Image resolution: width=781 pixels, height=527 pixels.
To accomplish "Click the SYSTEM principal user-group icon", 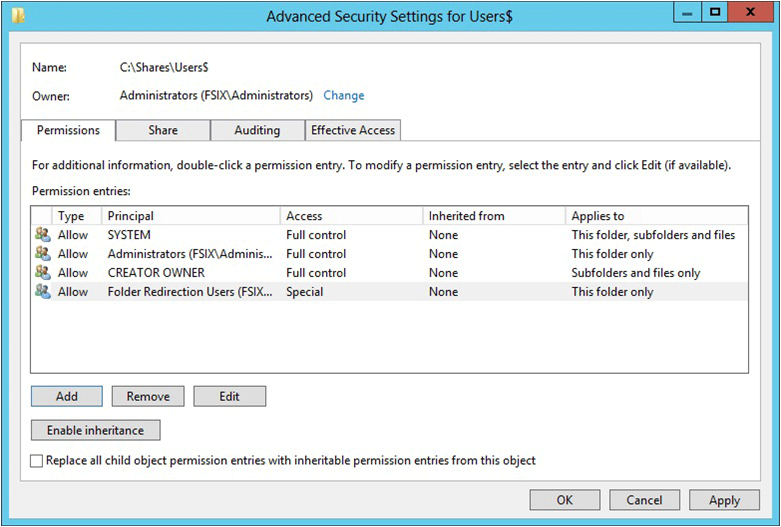I will (x=43, y=234).
